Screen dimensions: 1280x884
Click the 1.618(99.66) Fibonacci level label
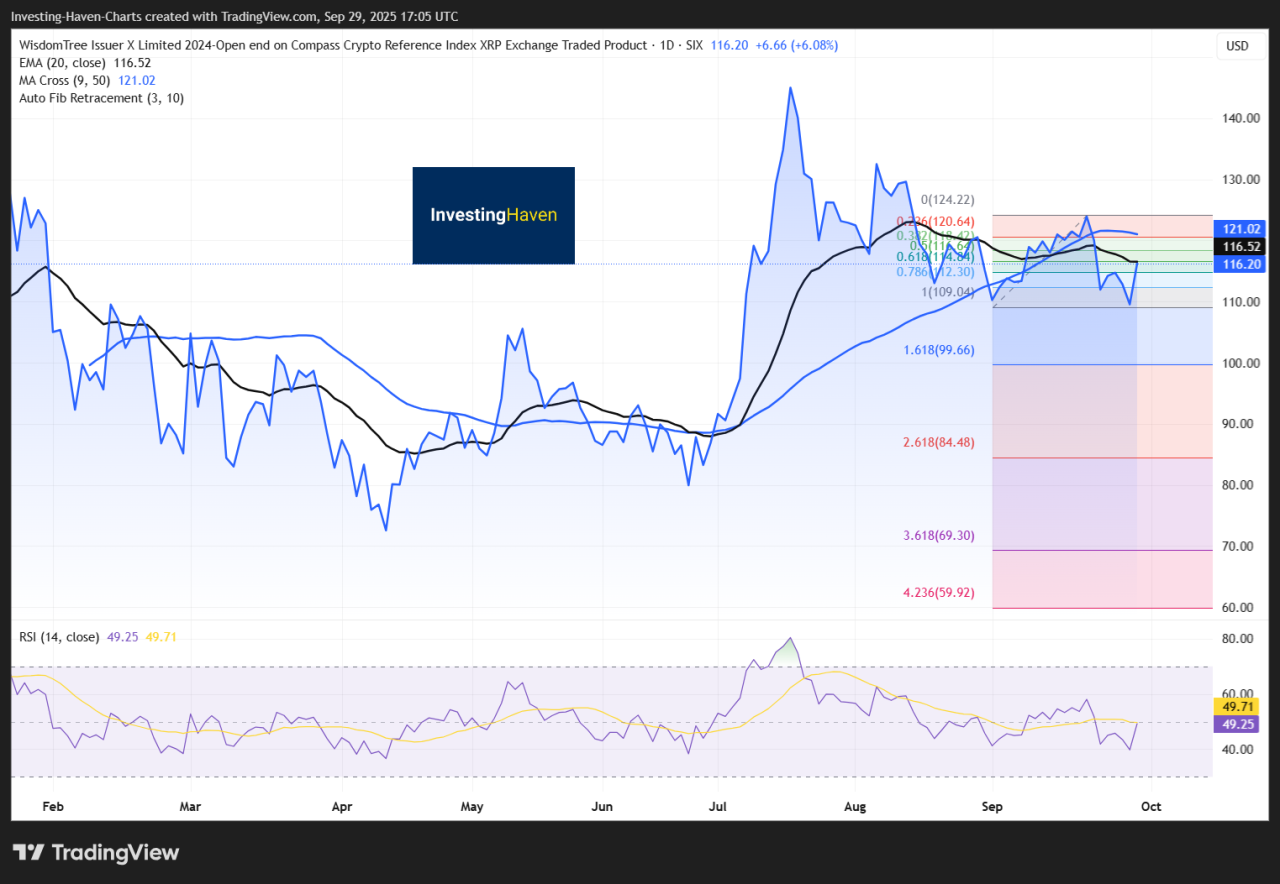tap(938, 350)
